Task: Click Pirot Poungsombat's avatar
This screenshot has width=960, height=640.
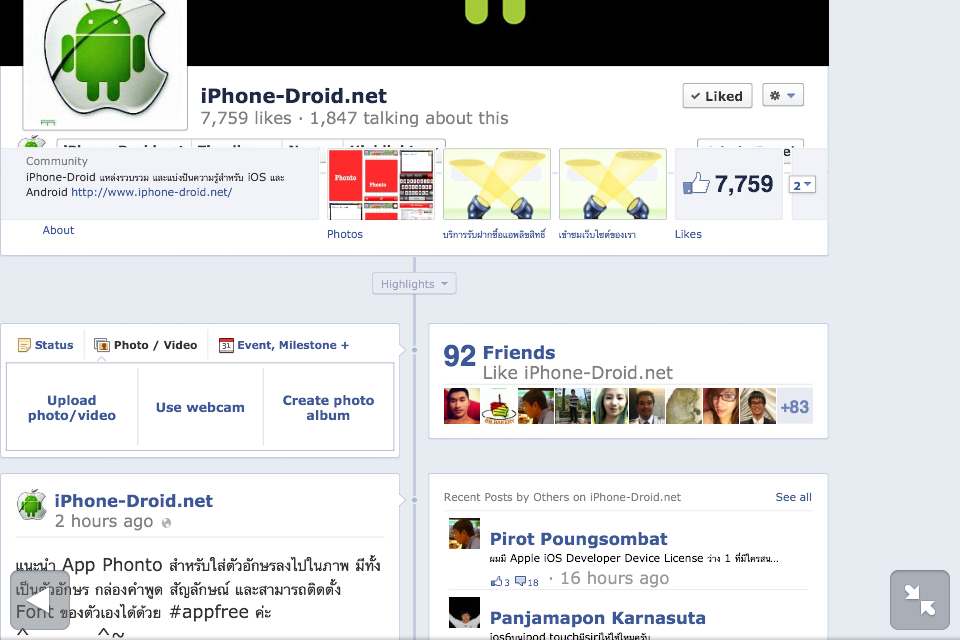Action: [x=464, y=533]
